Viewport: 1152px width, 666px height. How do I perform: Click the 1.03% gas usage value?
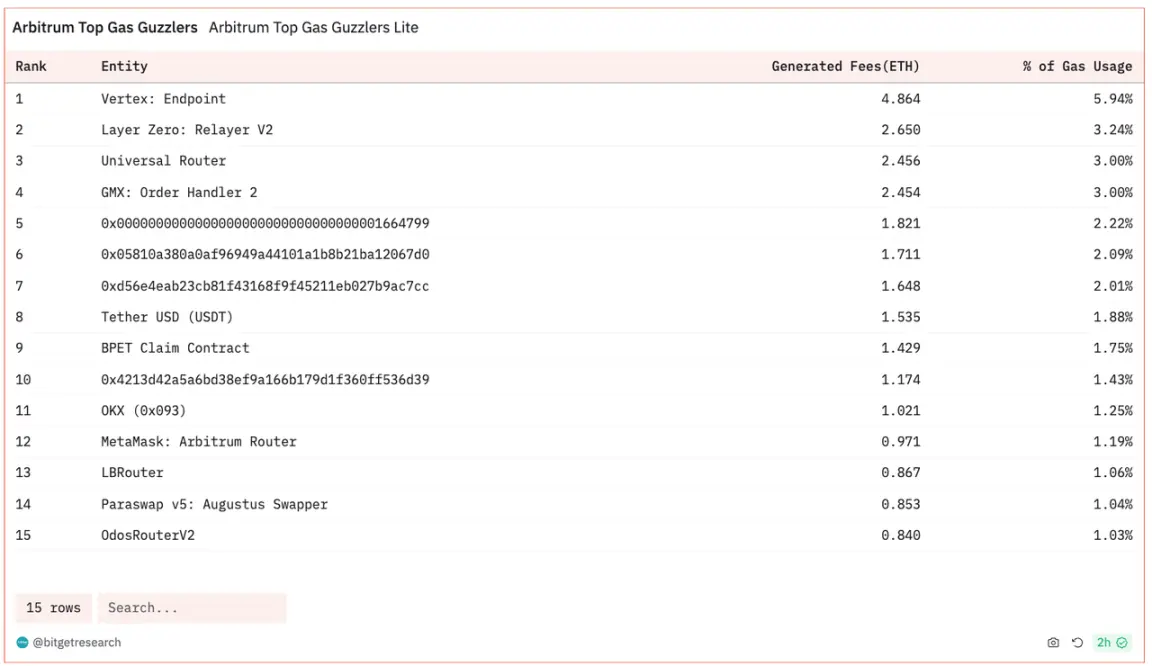point(1112,535)
